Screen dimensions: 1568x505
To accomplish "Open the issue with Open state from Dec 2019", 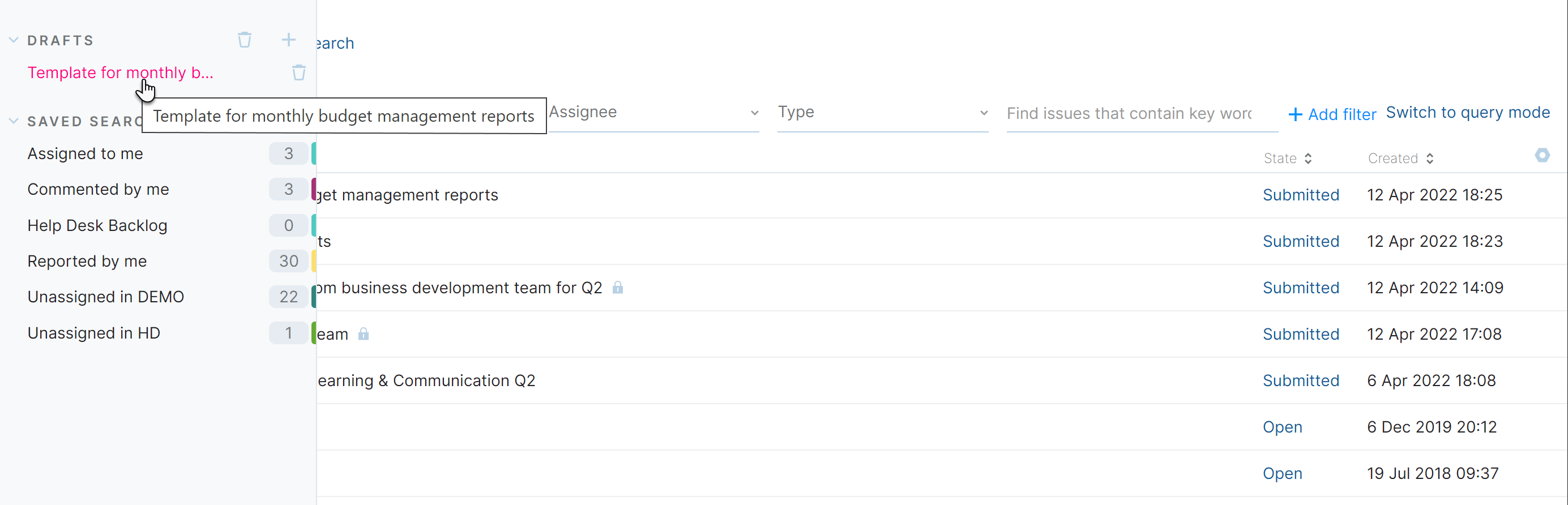I will click(x=1282, y=426).
